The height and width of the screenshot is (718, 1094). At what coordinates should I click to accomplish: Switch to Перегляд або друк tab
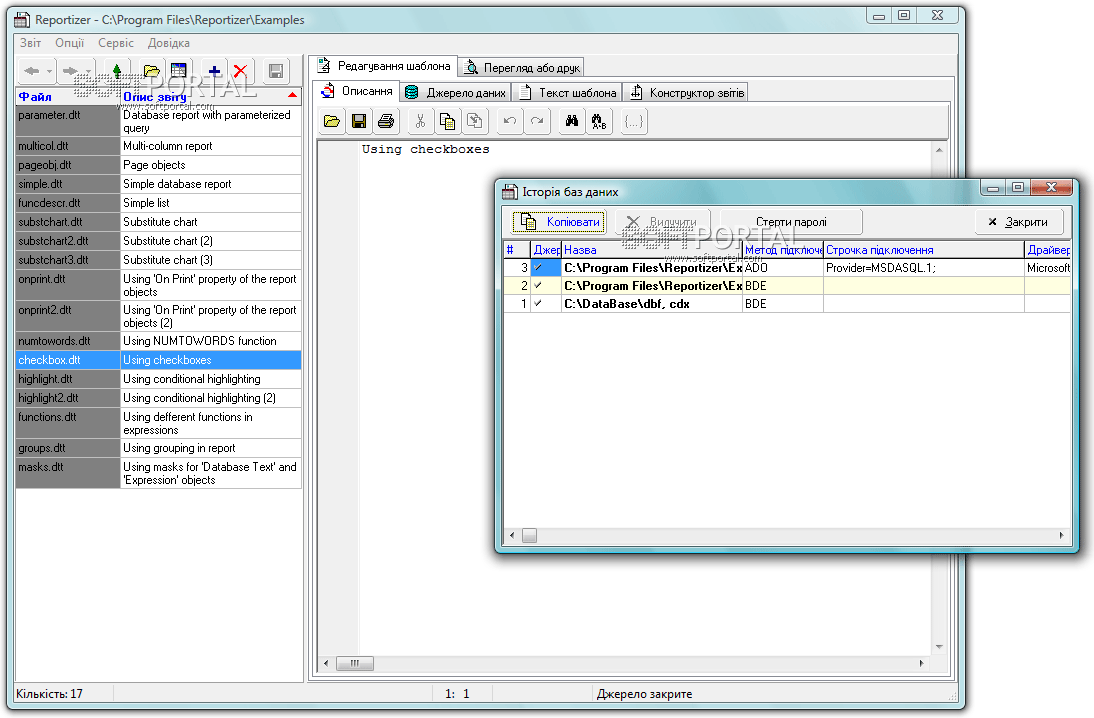[522, 68]
